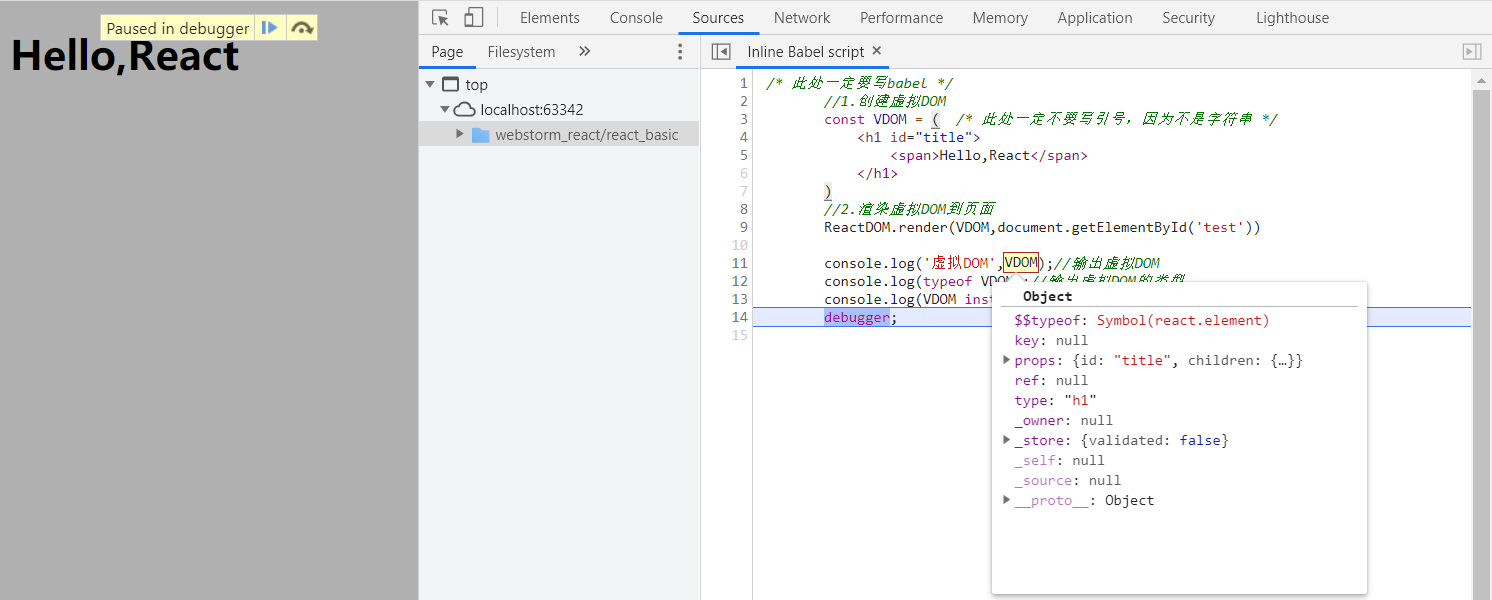Click the Object header in the tooltip
Image resolution: width=1492 pixels, height=600 pixels.
[1047, 296]
